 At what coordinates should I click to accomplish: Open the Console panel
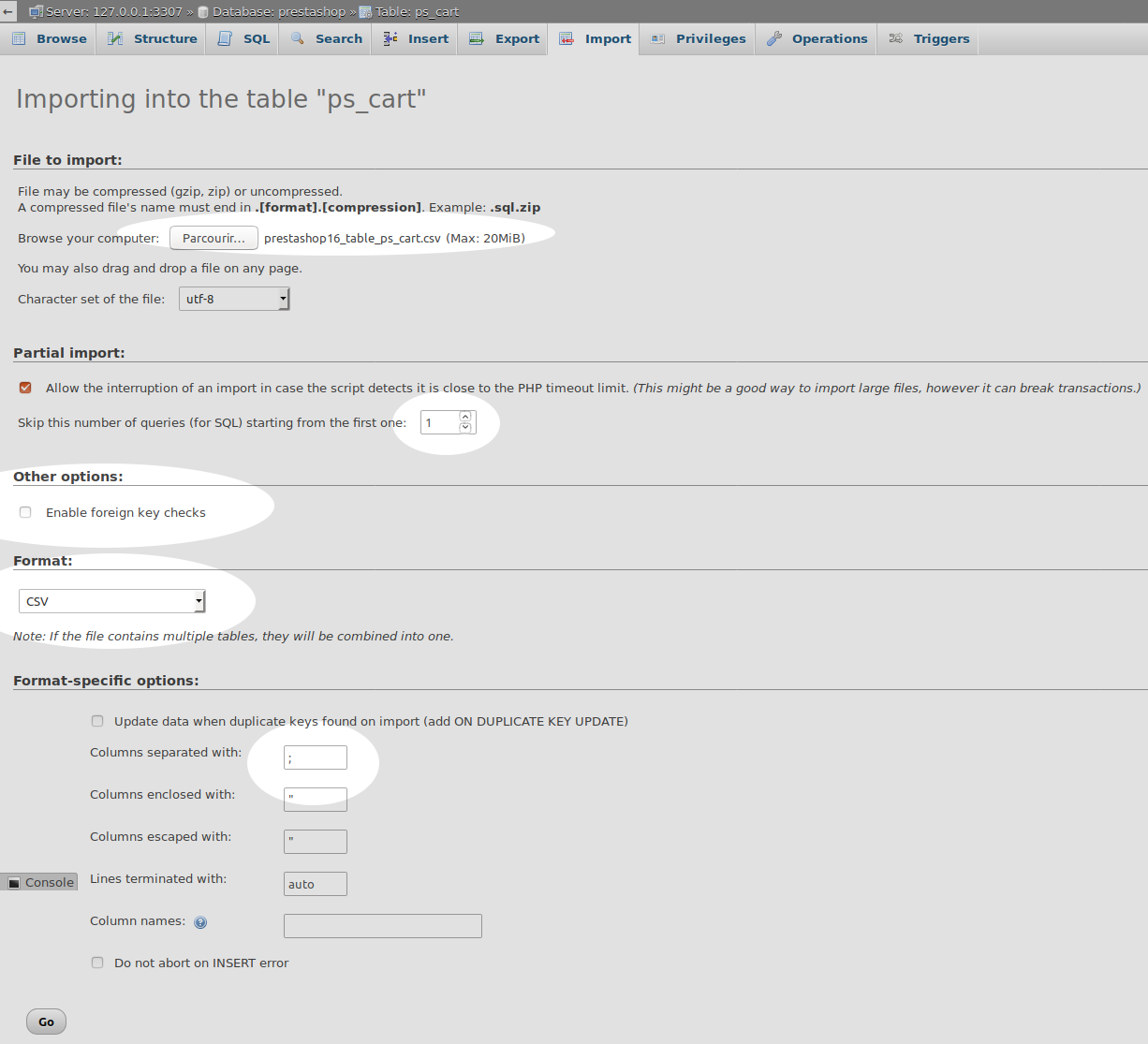(39, 882)
